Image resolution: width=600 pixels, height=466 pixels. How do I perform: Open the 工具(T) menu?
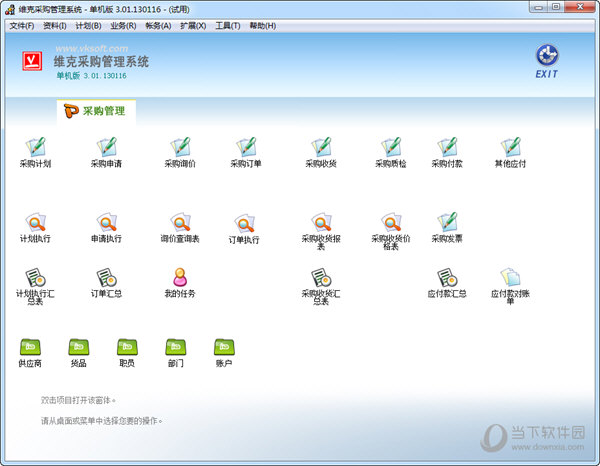pos(227,26)
